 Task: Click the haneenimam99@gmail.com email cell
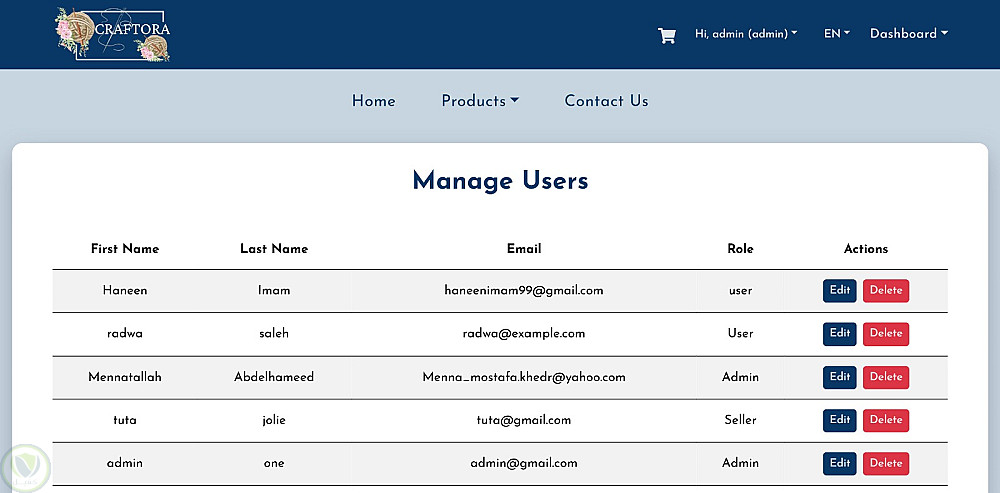point(524,291)
